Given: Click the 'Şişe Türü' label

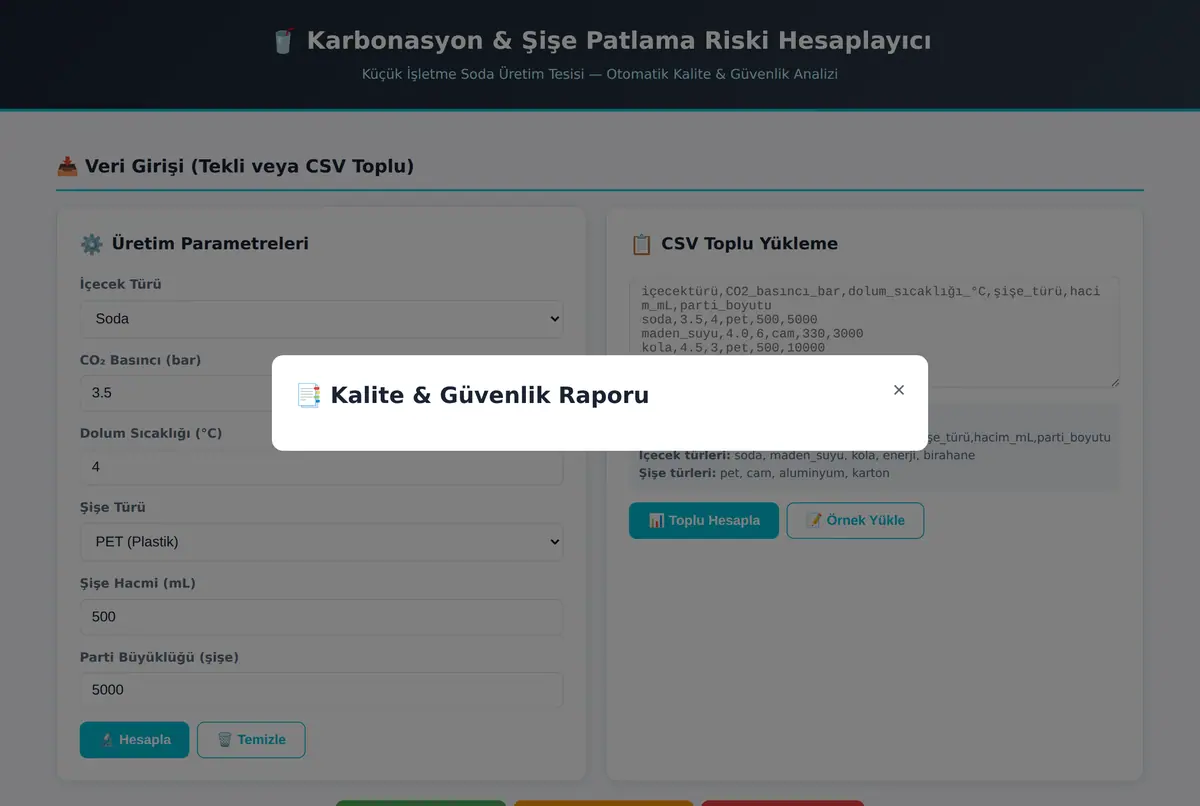Looking at the screenshot, I should click(x=113, y=507).
